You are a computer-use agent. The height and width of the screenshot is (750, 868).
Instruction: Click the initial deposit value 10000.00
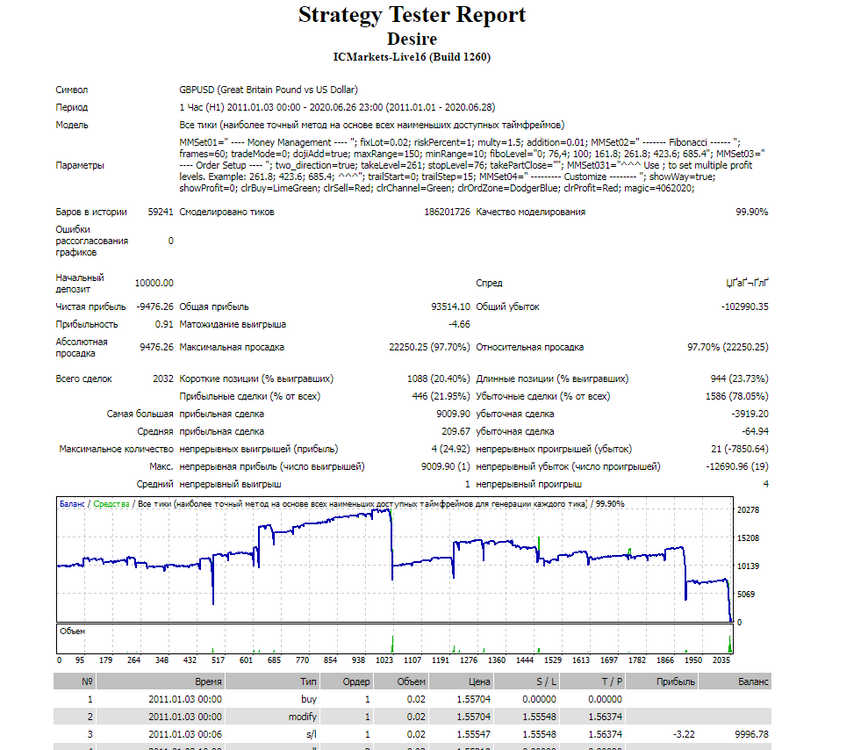[x=154, y=283]
